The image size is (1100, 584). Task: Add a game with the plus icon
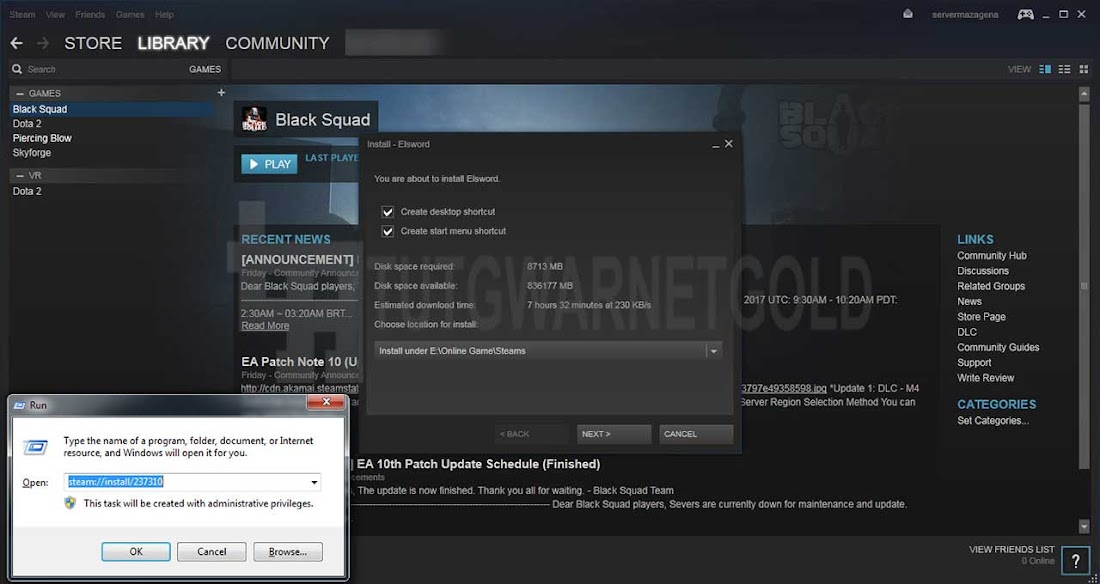tap(221, 93)
